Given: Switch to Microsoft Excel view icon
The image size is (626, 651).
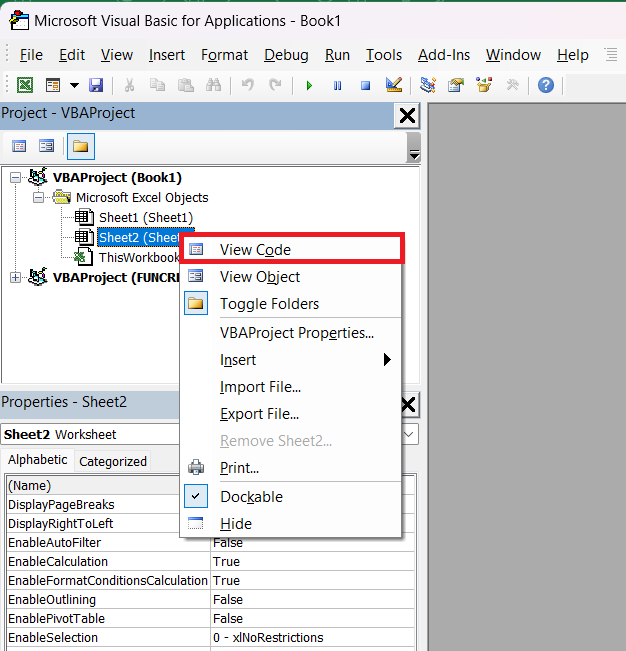Looking at the screenshot, I should (25, 86).
